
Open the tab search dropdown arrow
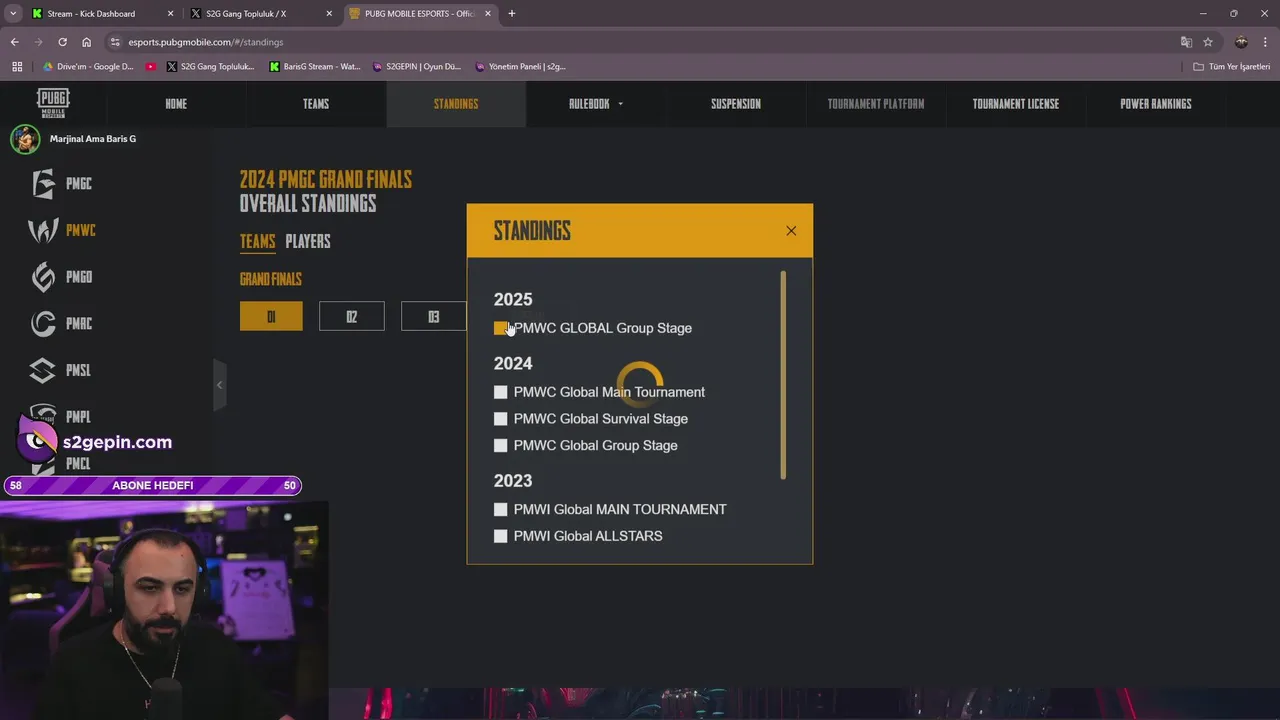click(13, 14)
